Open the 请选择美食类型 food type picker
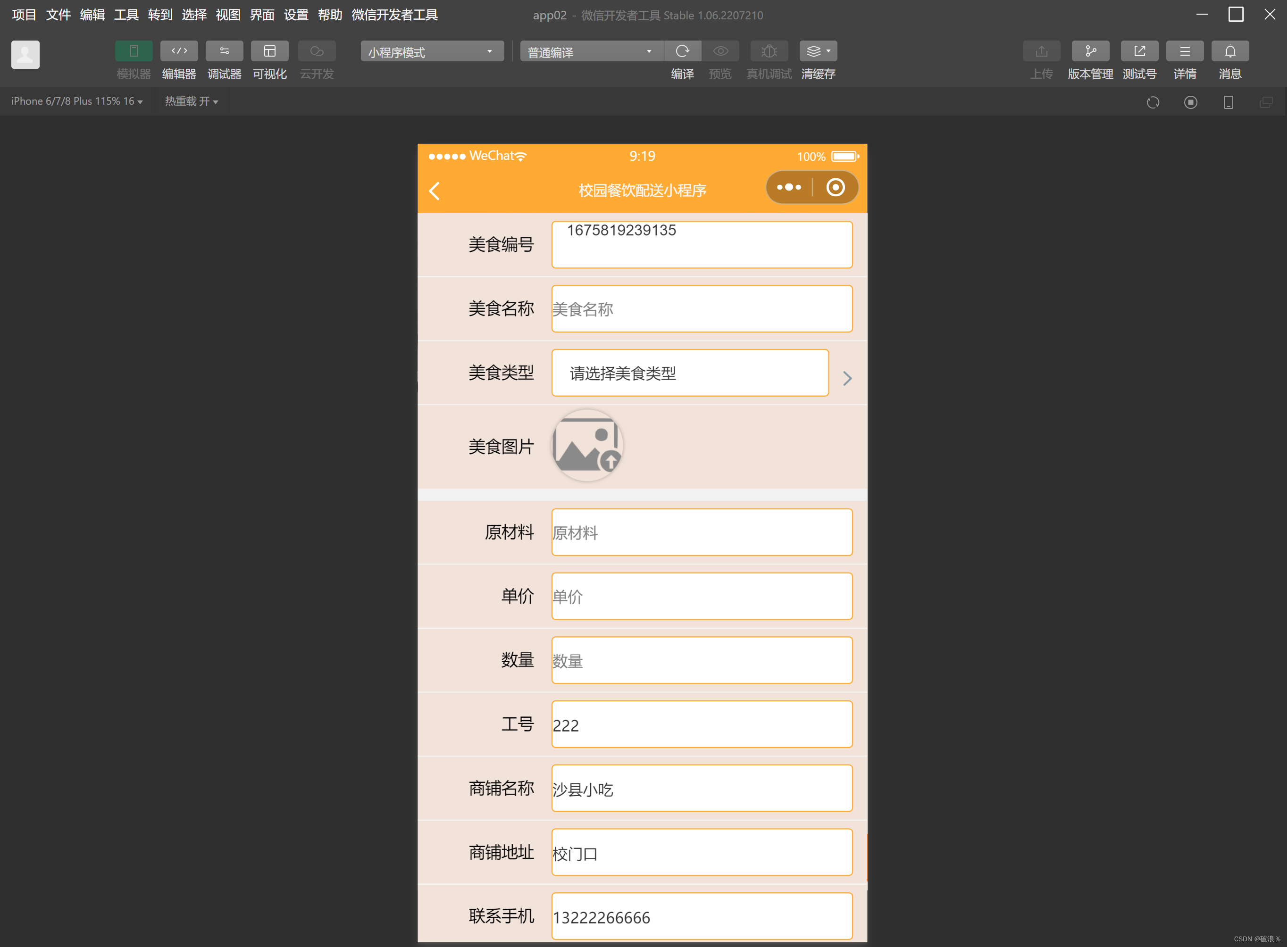 click(690, 373)
